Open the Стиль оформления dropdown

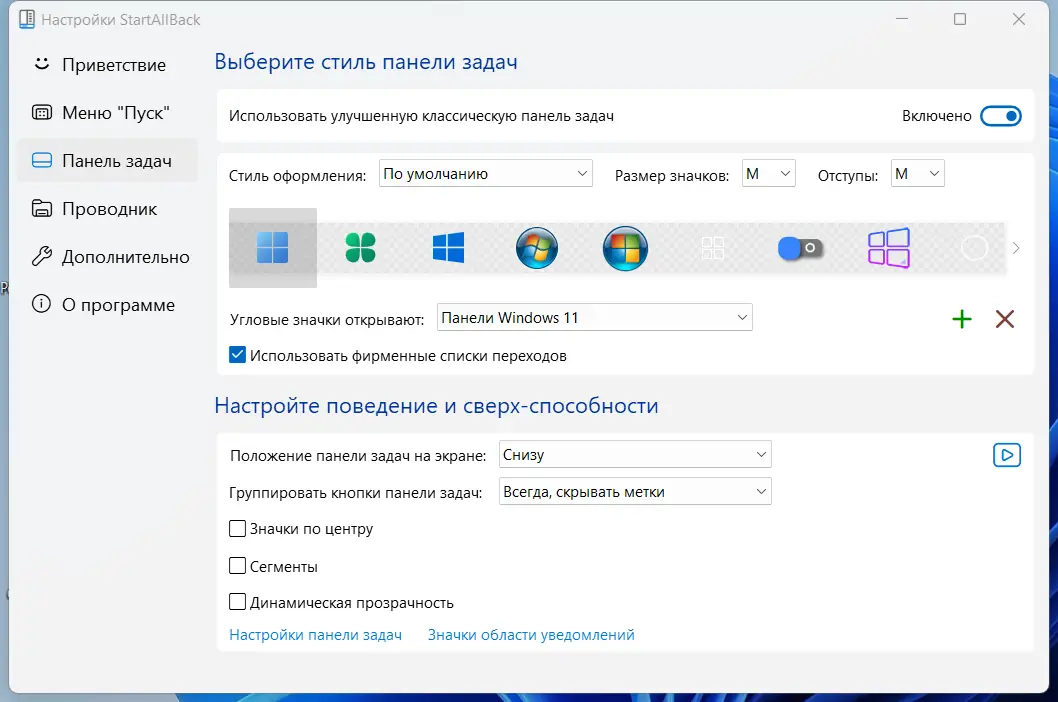(484, 173)
